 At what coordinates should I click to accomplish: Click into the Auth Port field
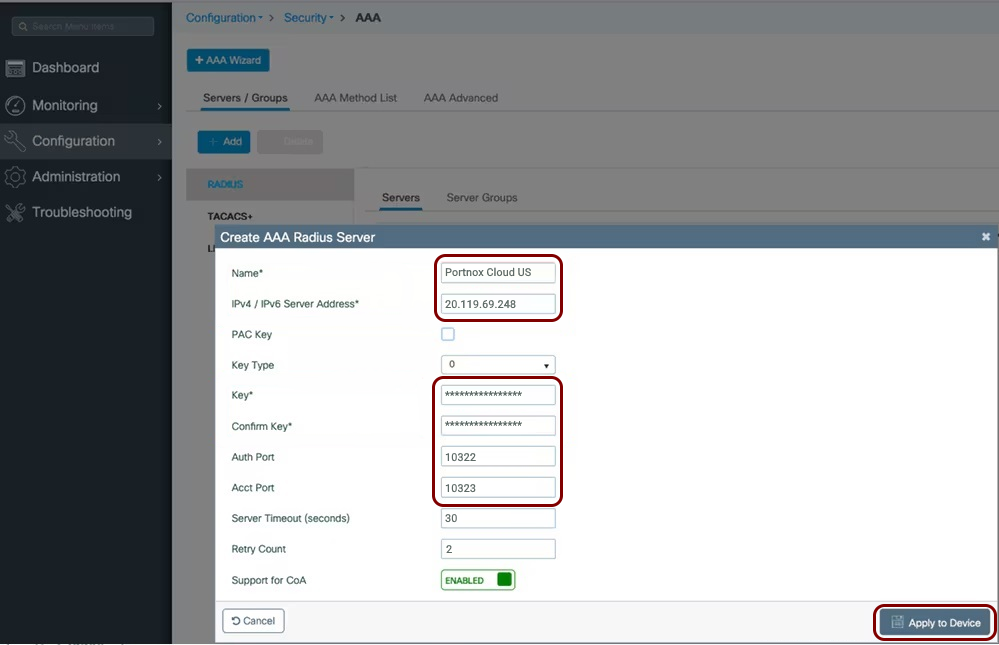pos(498,457)
